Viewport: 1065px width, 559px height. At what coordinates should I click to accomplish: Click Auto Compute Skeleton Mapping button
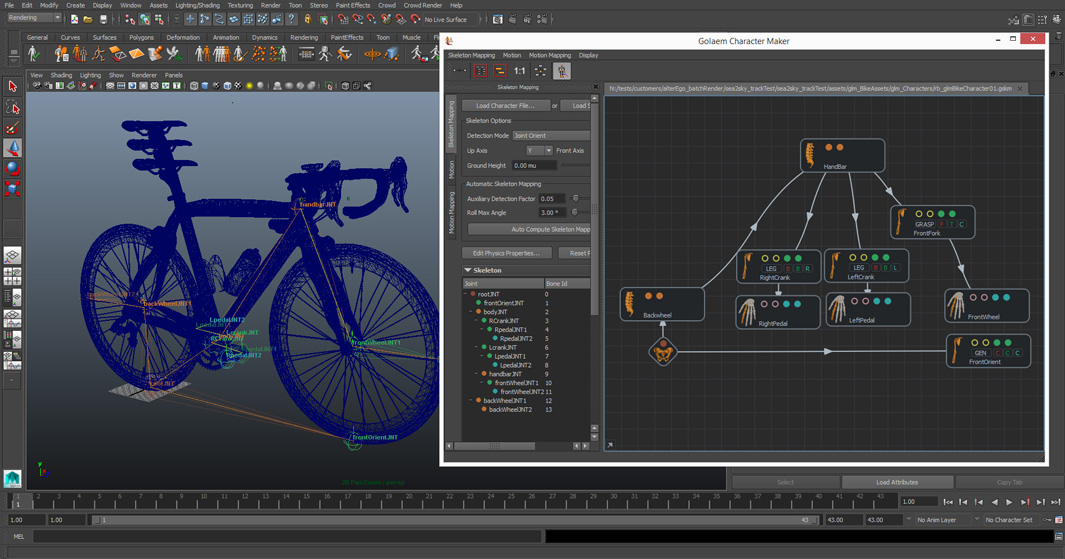click(x=529, y=230)
